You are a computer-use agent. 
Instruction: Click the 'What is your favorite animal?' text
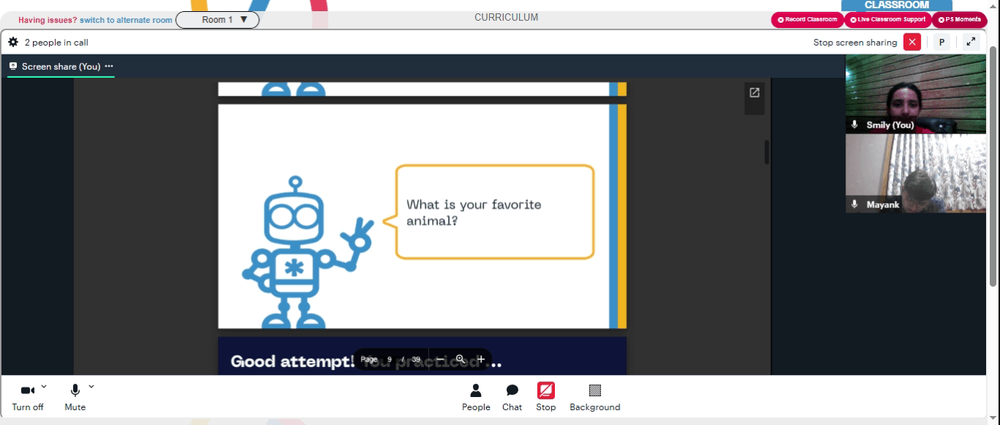pos(474,213)
